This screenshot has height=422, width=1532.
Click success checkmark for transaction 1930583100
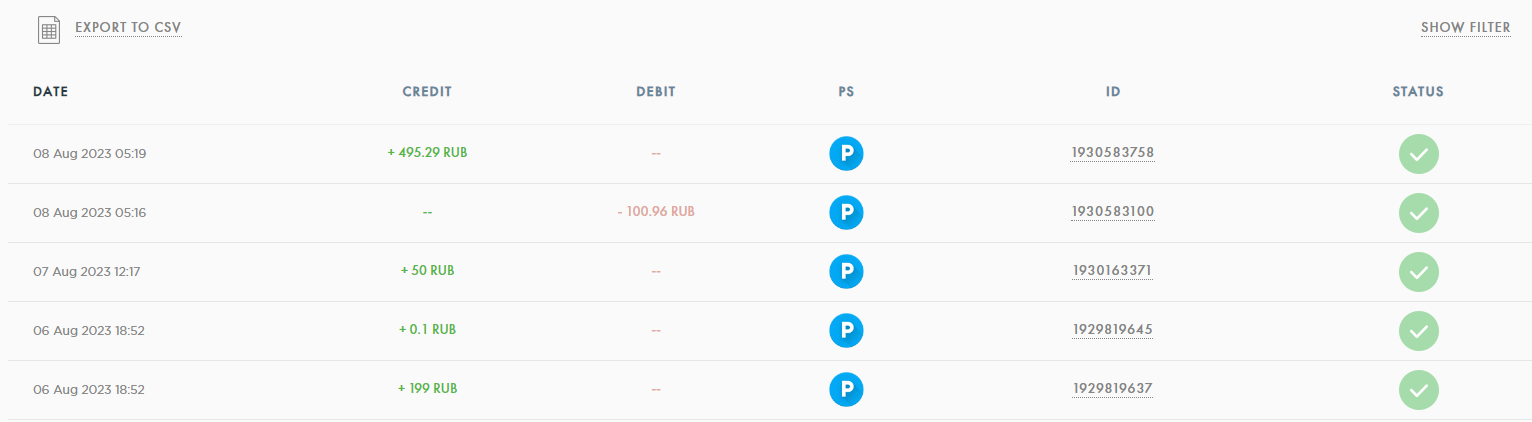coord(1418,213)
